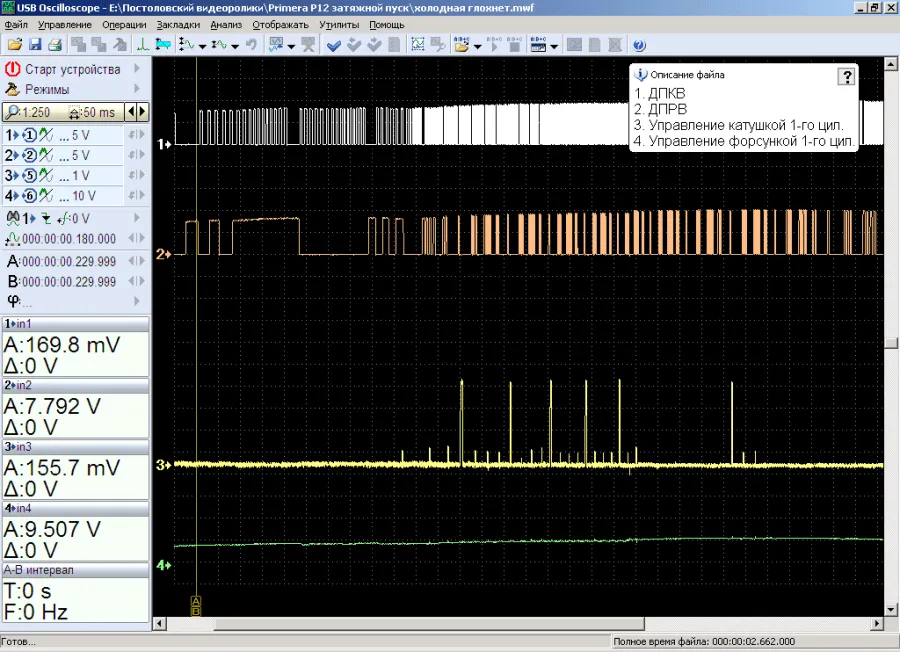Viewport: 900px width, 652px height.
Task: Click trigger delay 000:00:00.180.000 value
Action: (69, 239)
